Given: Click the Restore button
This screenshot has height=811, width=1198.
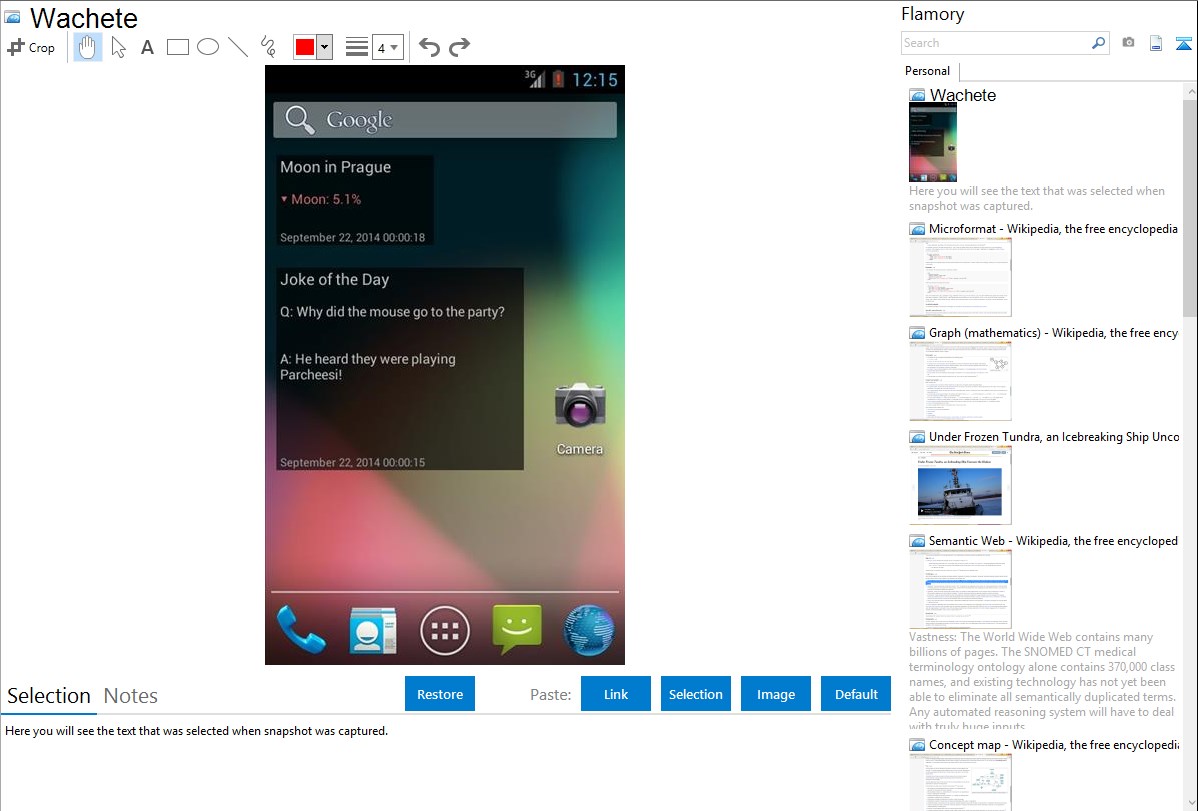Looking at the screenshot, I should [440, 694].
